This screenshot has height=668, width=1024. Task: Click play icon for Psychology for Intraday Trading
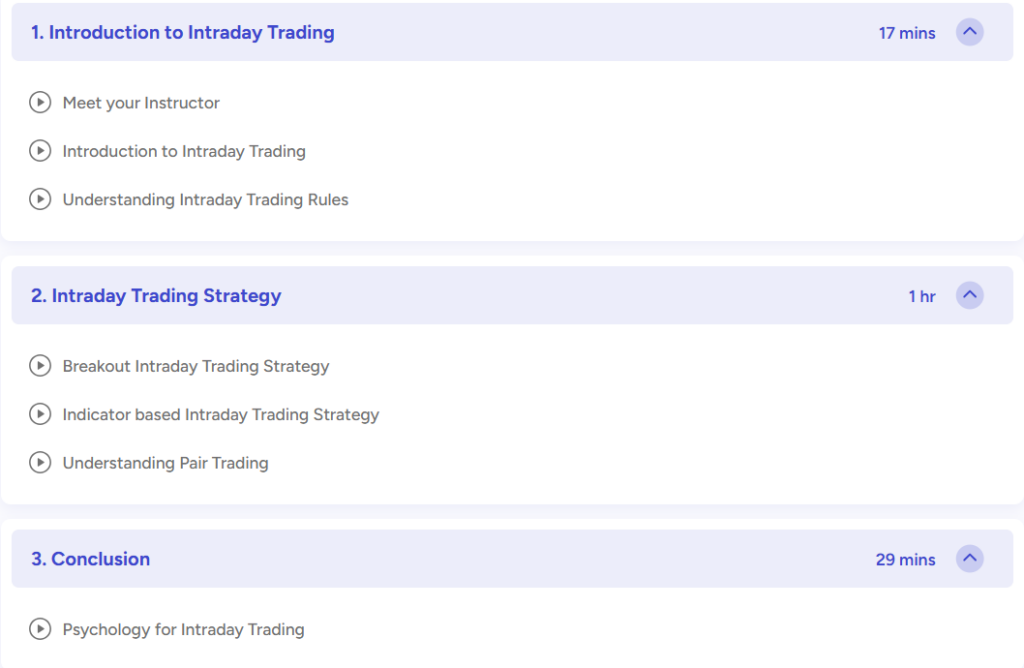(x=40, y=629)
